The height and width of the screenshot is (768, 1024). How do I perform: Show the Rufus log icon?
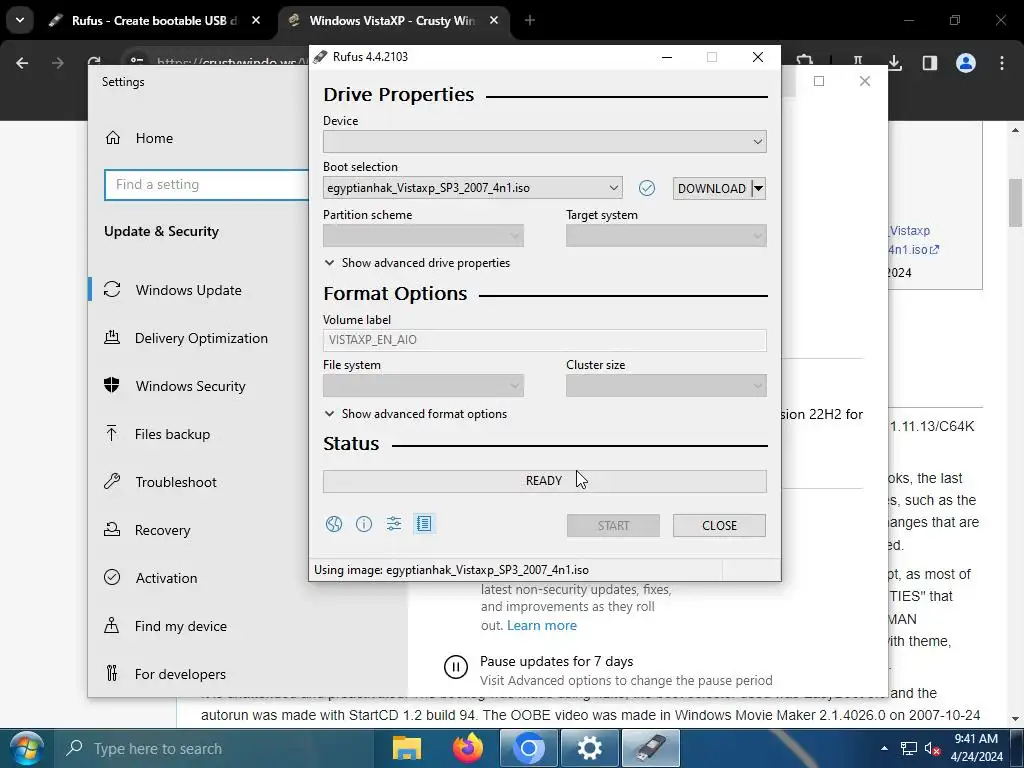[x=424, y=524]
